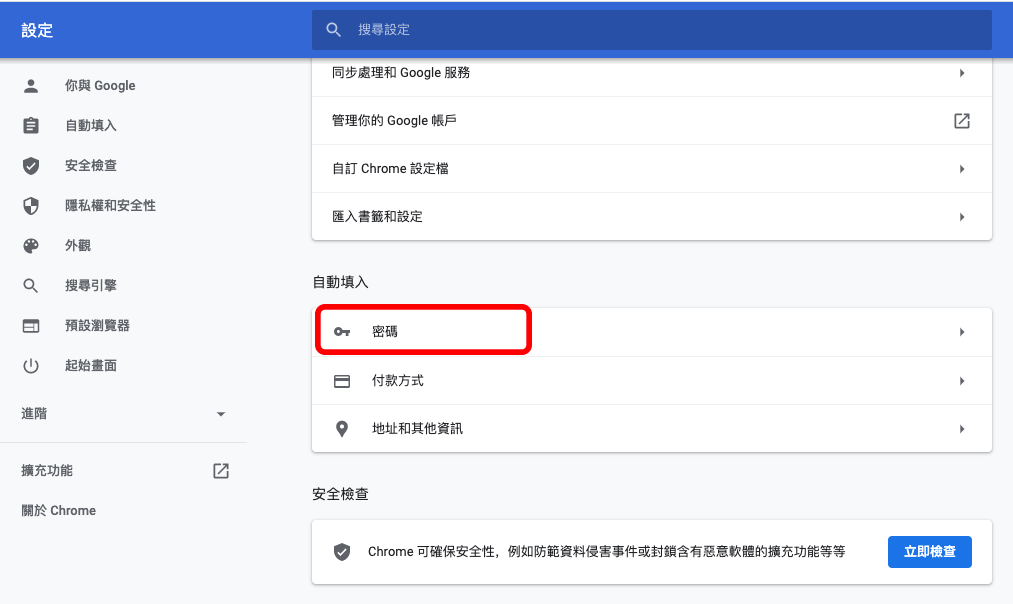This screenshot has height=604, width=1013.
Task: Open the 擴充功能 link
Action: 47,471
